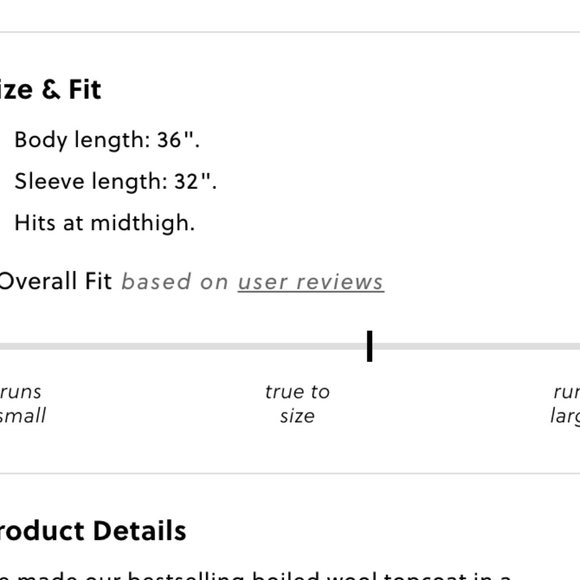Click the 'Body length' text
The image size is (580, 580).
82,140
